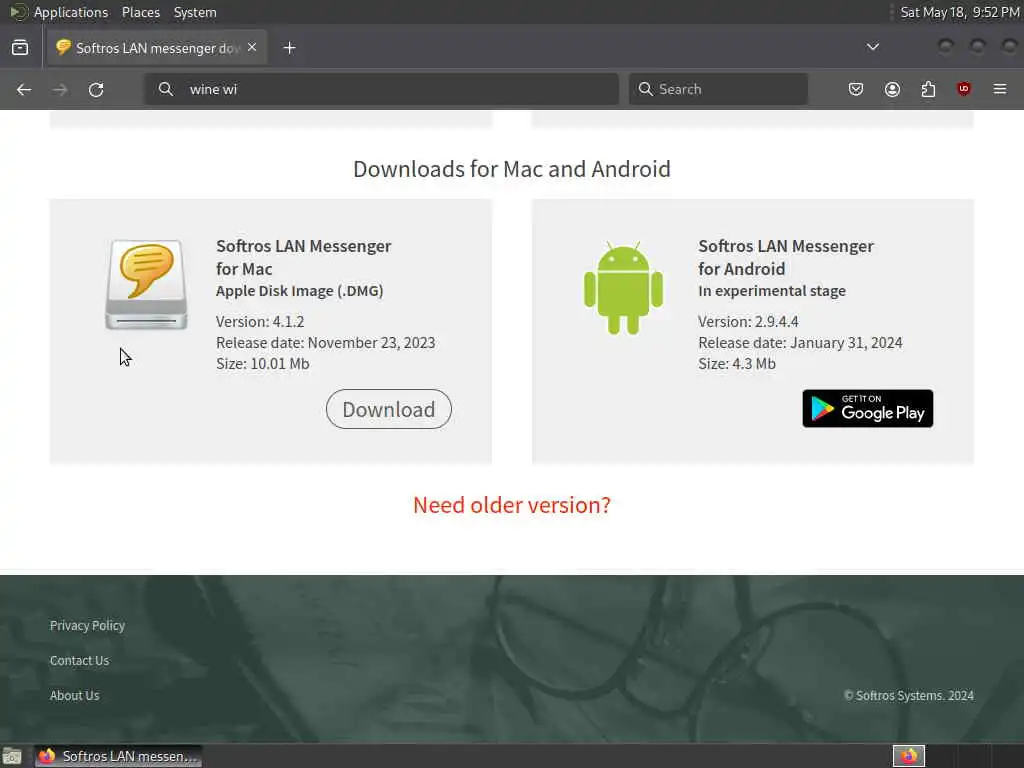
Task: Click '© Softros Systems. 2024' text
Action: pos(908,696)
